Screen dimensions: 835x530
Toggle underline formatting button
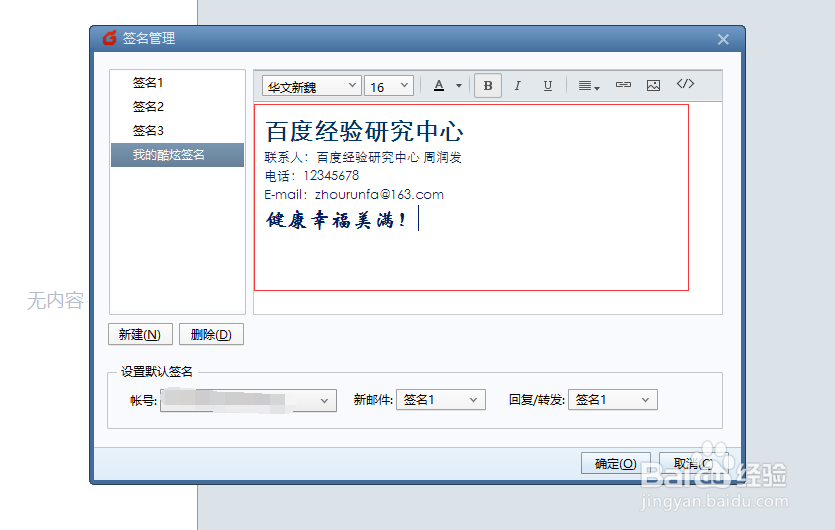[x=547, y=86]
